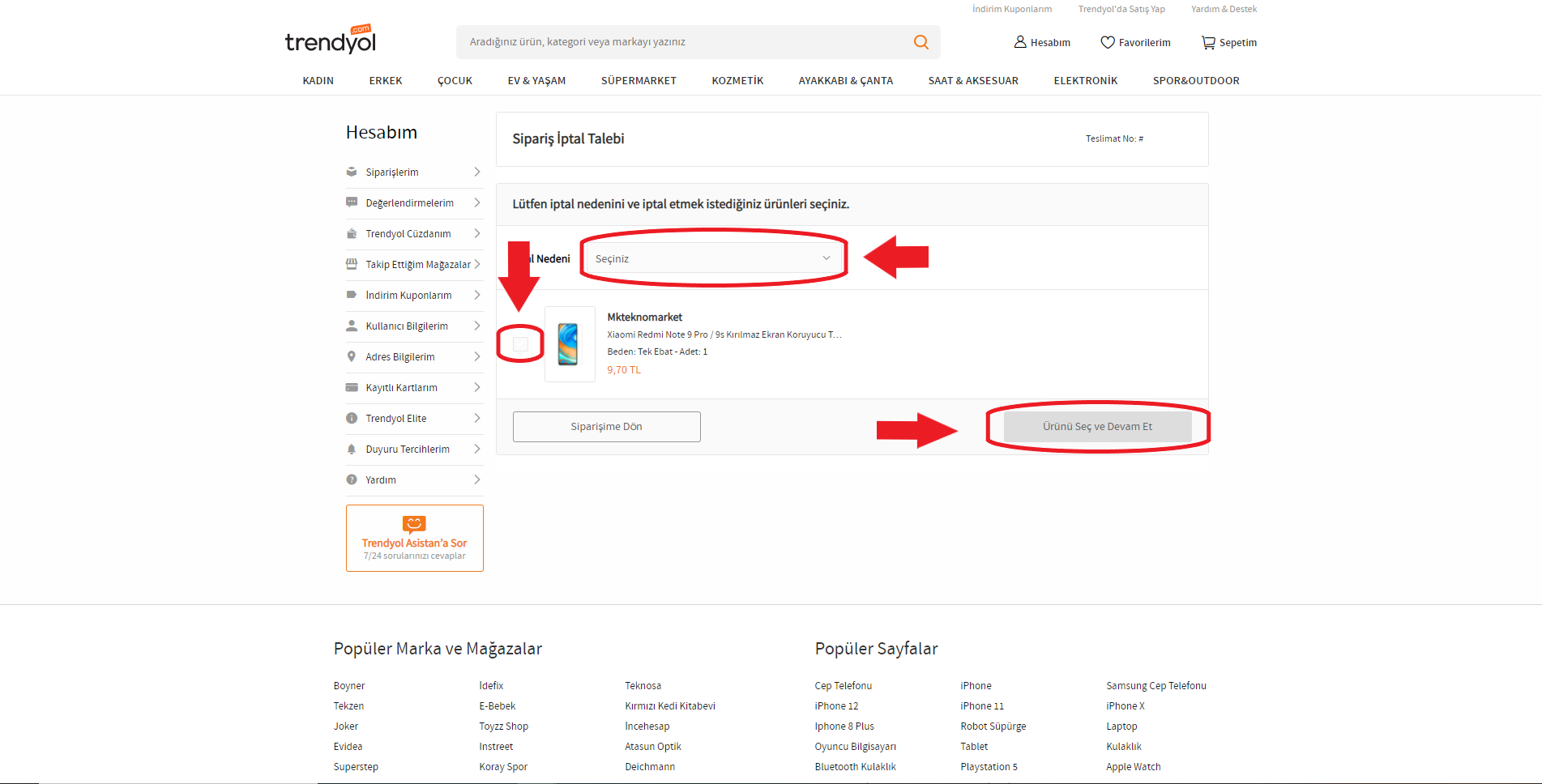Open the SÜPERMARKET category menu
This screenshot has height=784, width=1542.
point(639,80)
